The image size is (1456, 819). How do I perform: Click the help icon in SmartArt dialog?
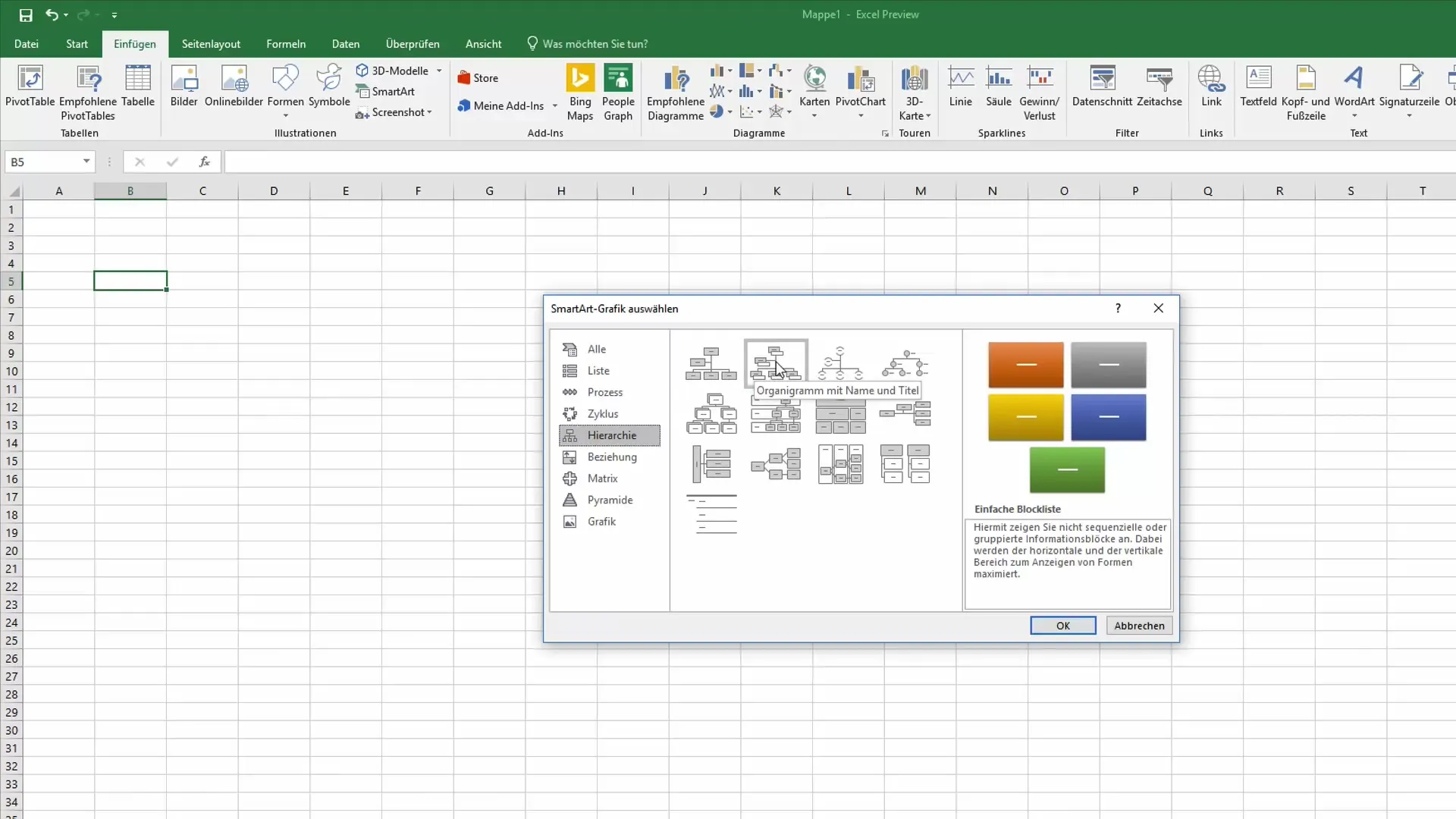(x=1118, y=308)
